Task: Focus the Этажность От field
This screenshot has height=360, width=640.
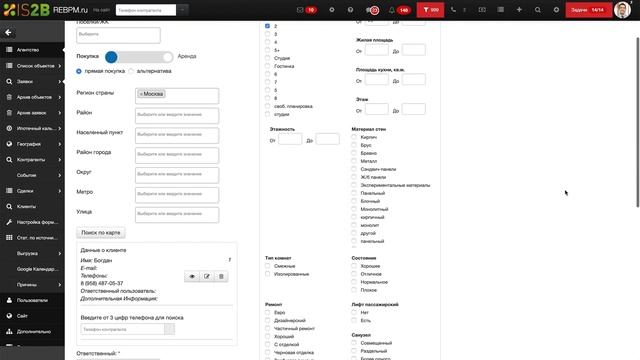Action: (290, 139)
